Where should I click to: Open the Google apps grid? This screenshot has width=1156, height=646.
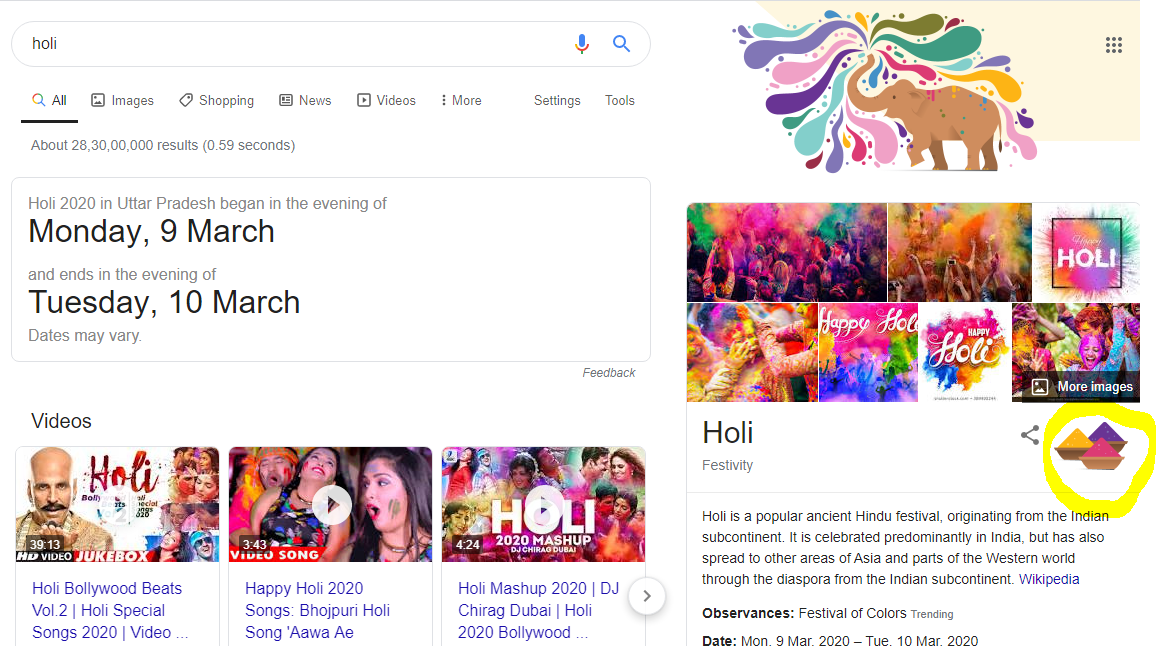tap(1113, 45)
